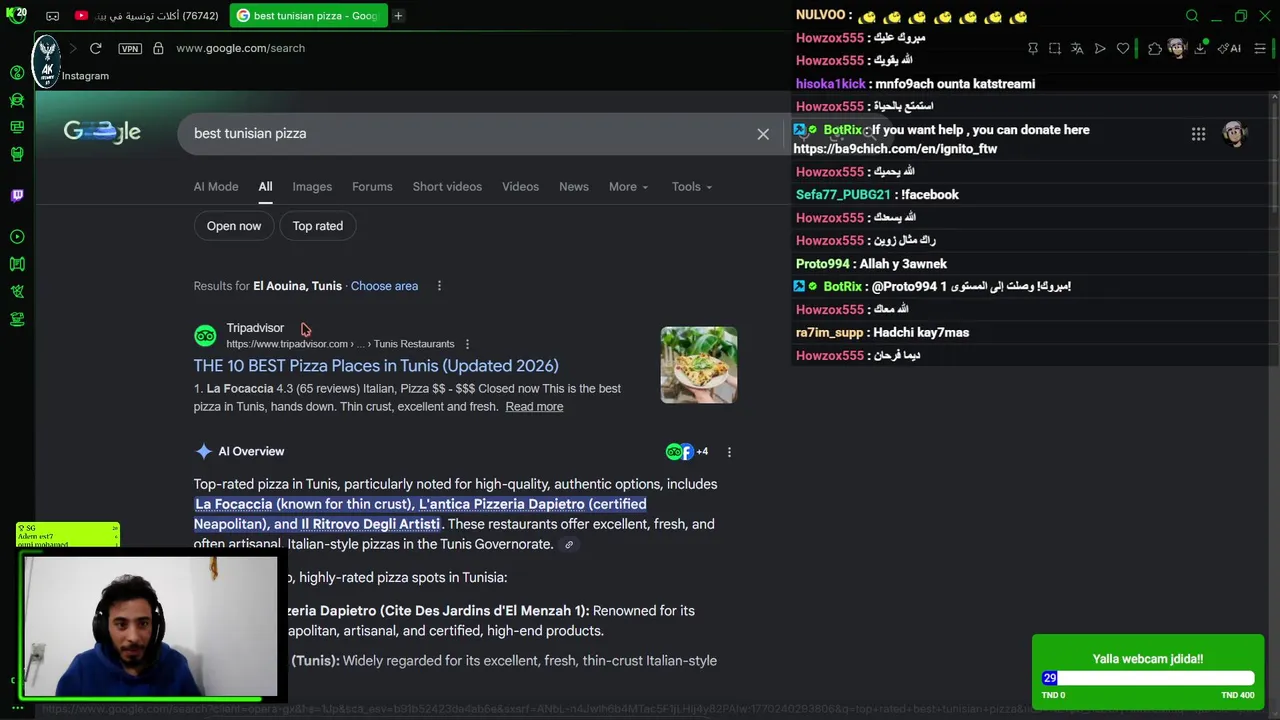
Task: Toggle the Open now filter chip
Action: click(234, 226)
